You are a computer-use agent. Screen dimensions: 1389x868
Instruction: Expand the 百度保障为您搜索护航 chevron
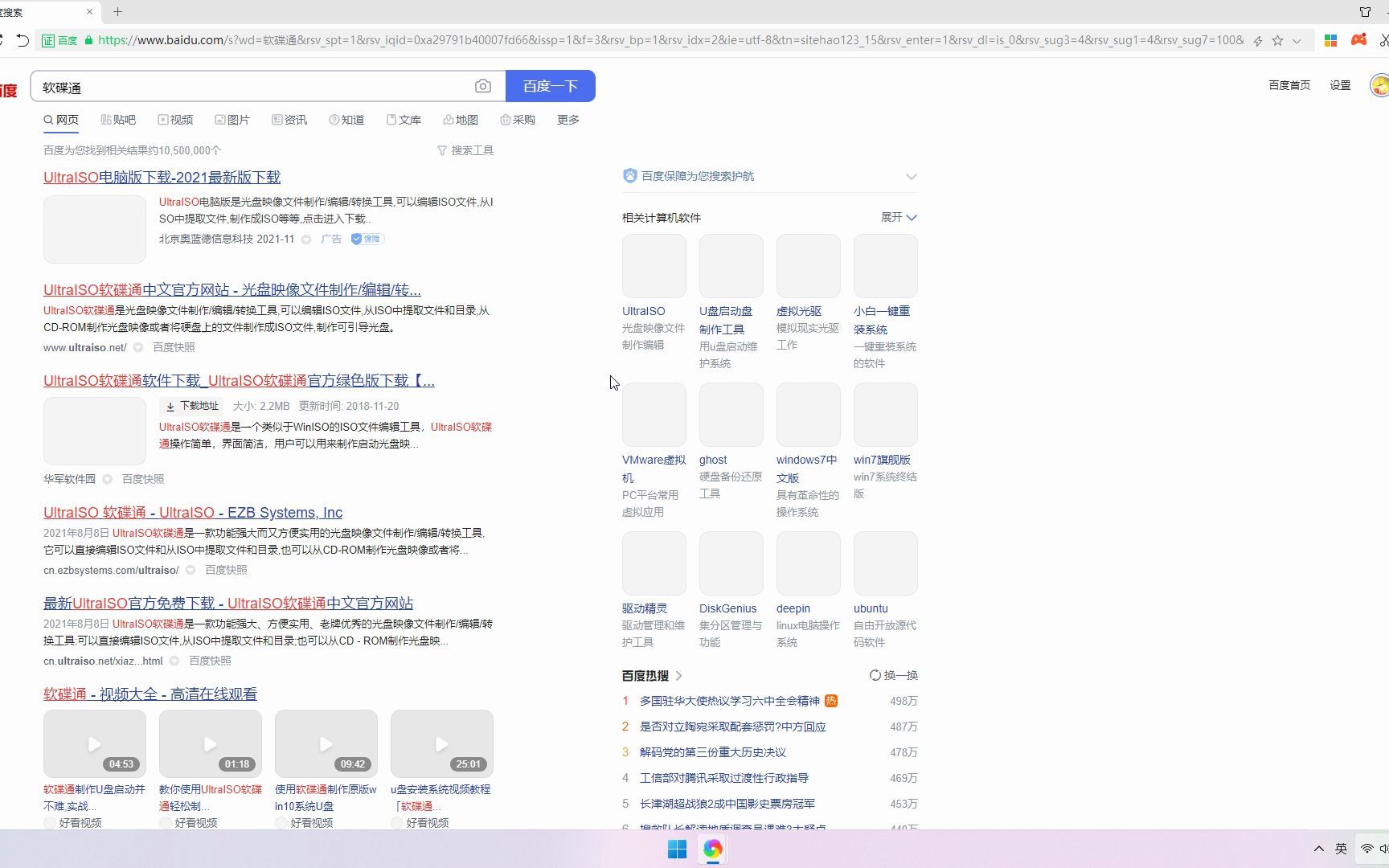click(911, 176)
